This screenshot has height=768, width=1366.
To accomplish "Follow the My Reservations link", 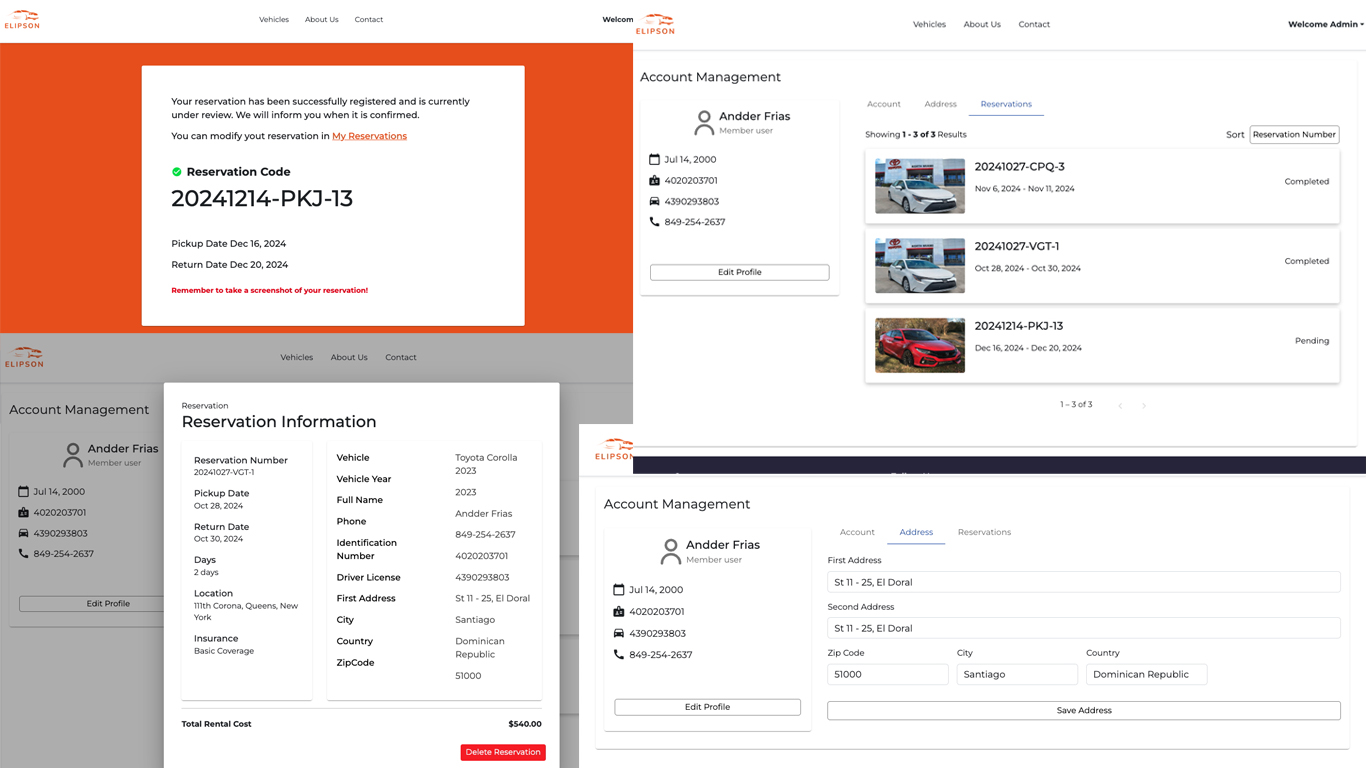I will coord(370,136).
